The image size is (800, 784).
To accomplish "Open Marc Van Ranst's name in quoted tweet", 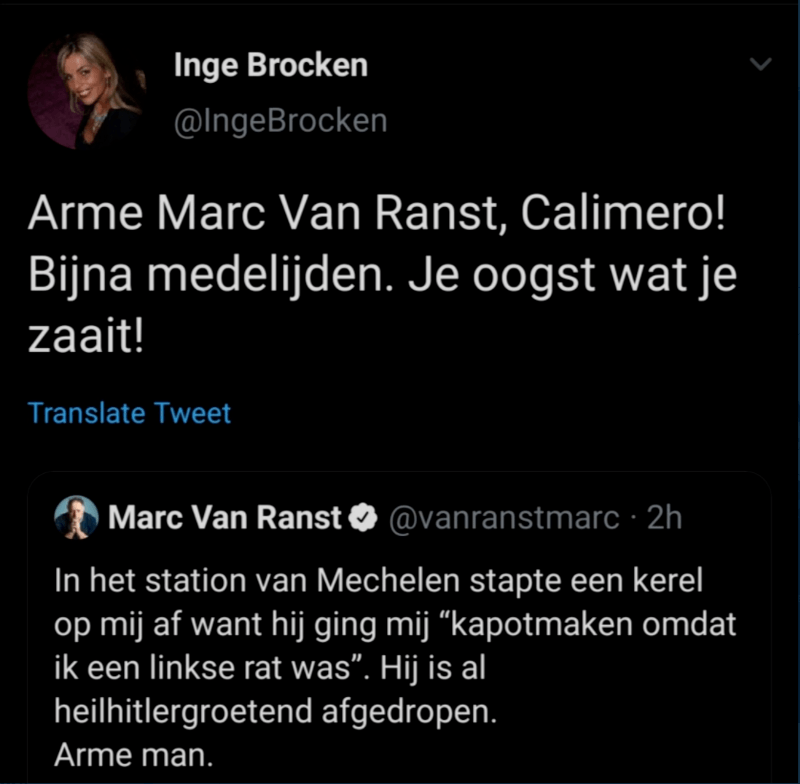I will tap(224, 518).
